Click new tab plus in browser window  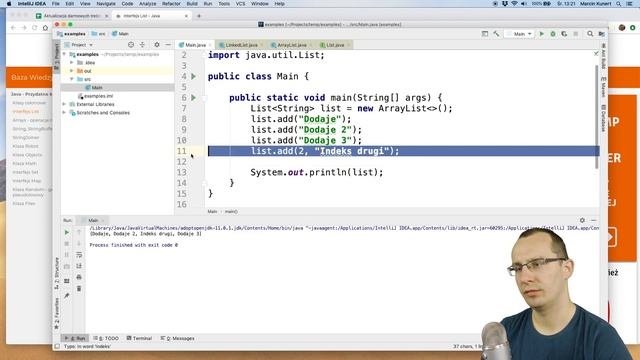coord(199,16)
